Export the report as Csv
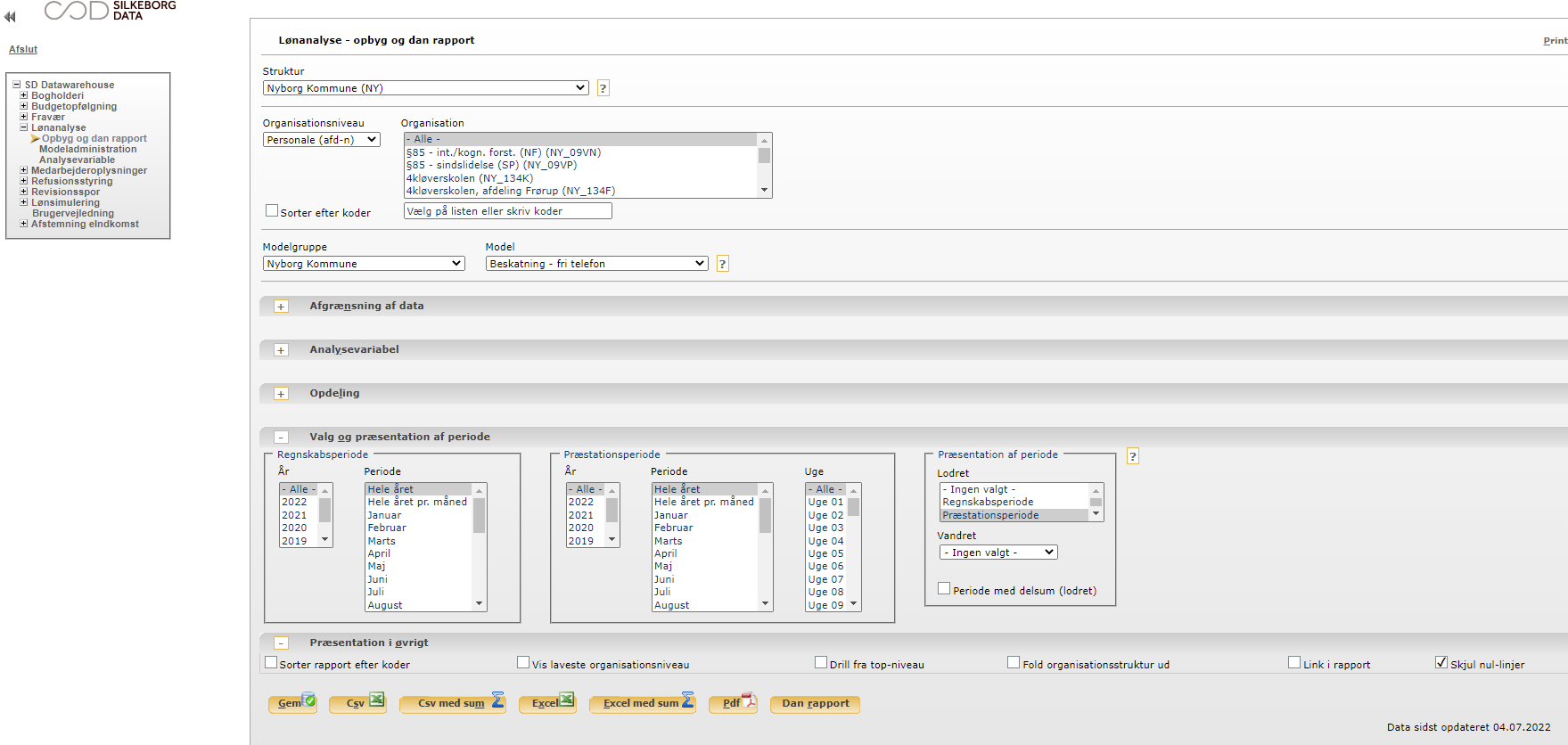1568x745 pixels. (358, 703)
